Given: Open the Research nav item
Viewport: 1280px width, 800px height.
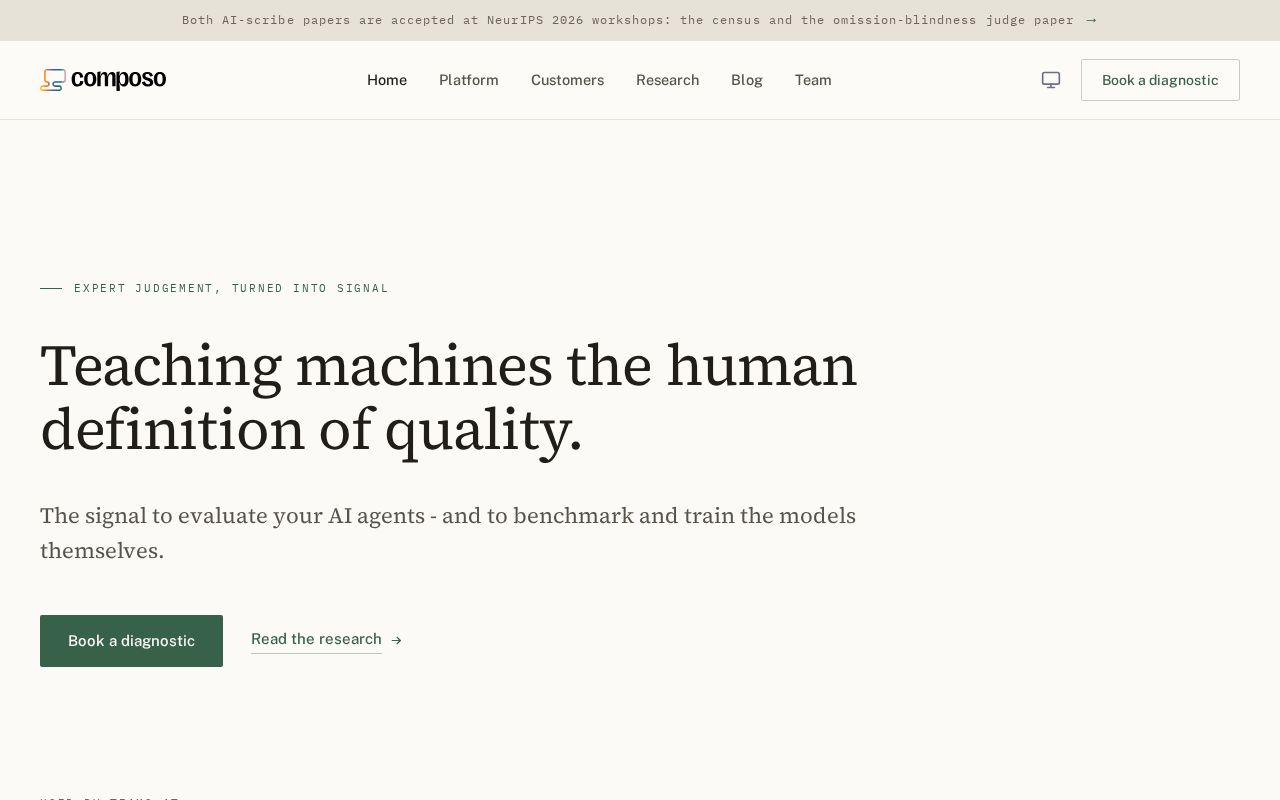Looking at the screenshot, I should click(x=667, y=80).
